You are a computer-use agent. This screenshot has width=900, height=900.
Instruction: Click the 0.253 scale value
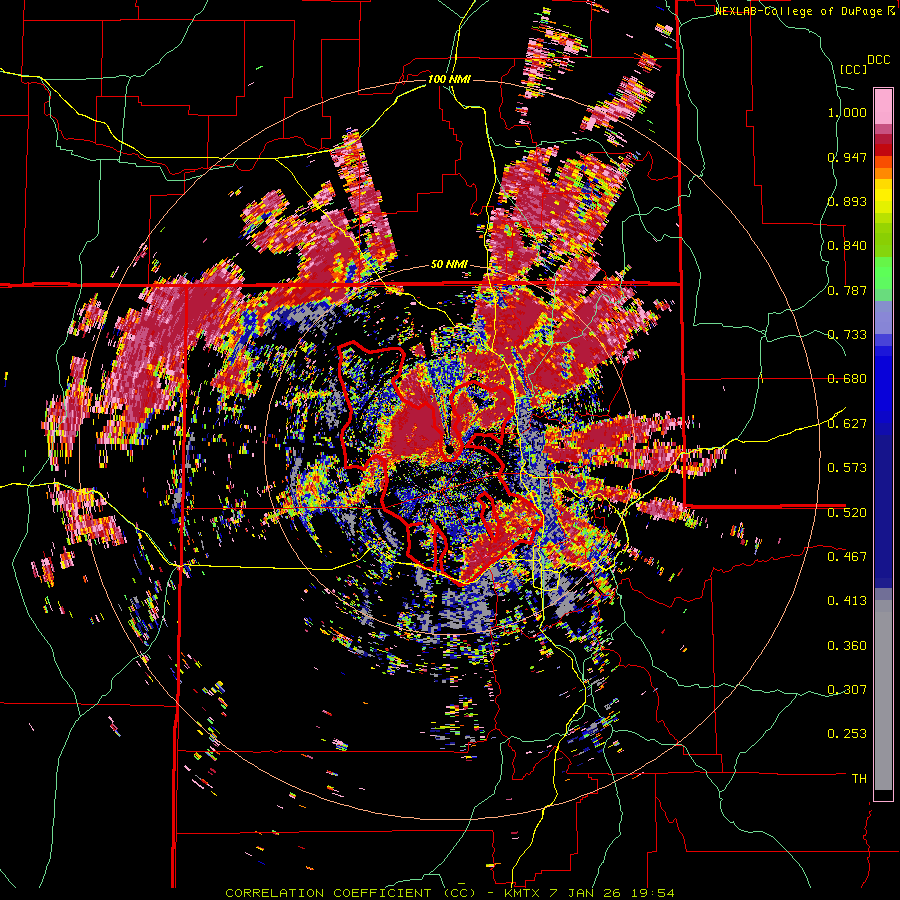pos(847,734)
